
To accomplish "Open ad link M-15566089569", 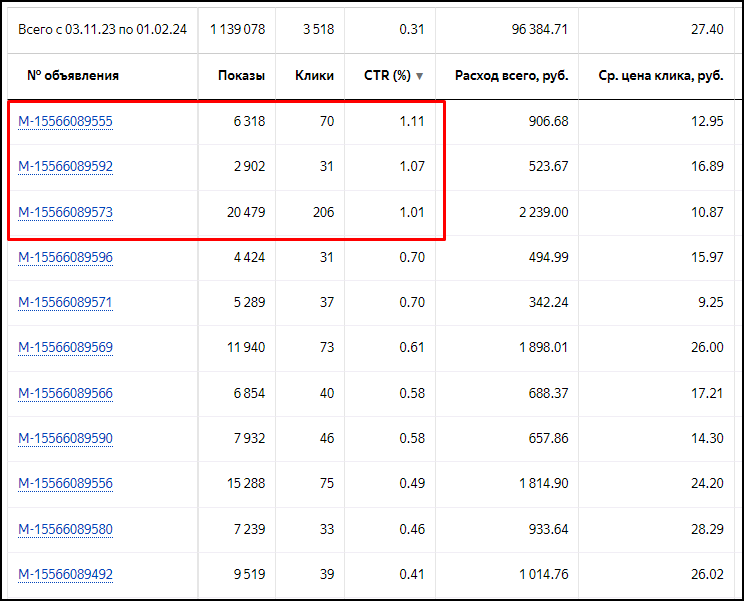I will click(x=65, y=347).
